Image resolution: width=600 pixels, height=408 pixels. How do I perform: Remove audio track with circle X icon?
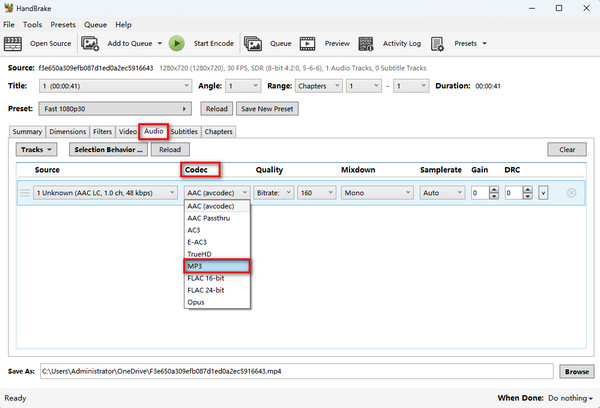click(571, 193)
